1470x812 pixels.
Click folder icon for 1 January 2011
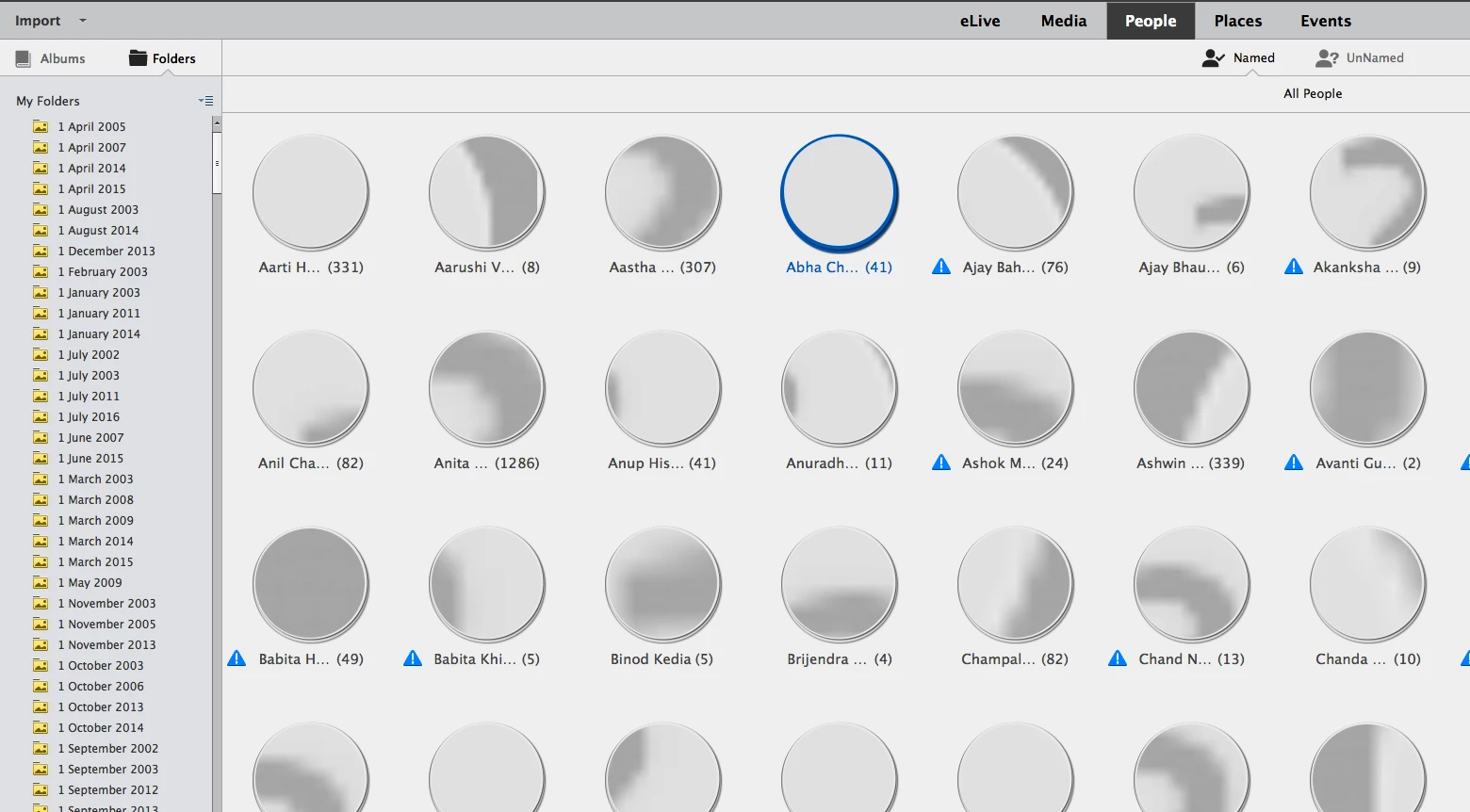pyautogui.click(x=41, y=313)
